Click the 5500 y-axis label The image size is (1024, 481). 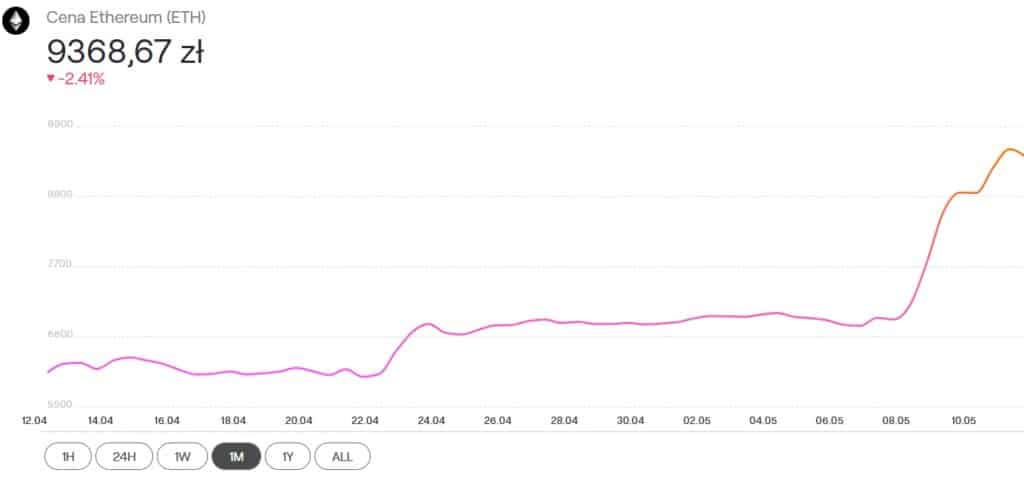pos(60,404)
